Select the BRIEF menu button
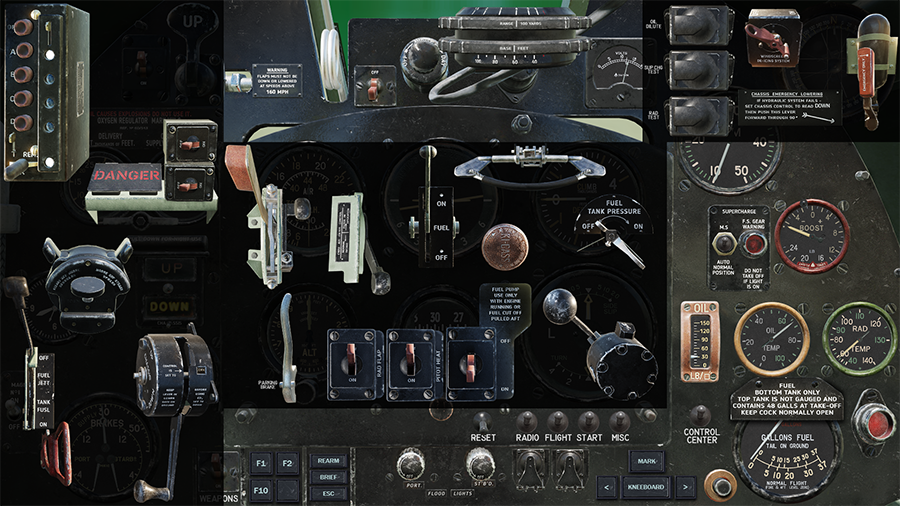This screenshot has height=506, width=900. 327,477
